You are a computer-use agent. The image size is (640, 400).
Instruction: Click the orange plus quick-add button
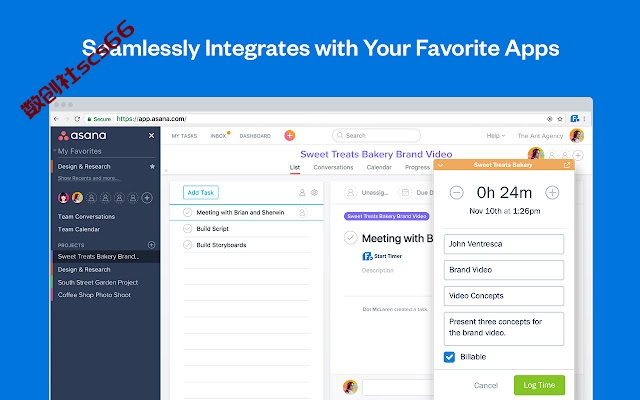pyautogui.click(x=289, y=136)
